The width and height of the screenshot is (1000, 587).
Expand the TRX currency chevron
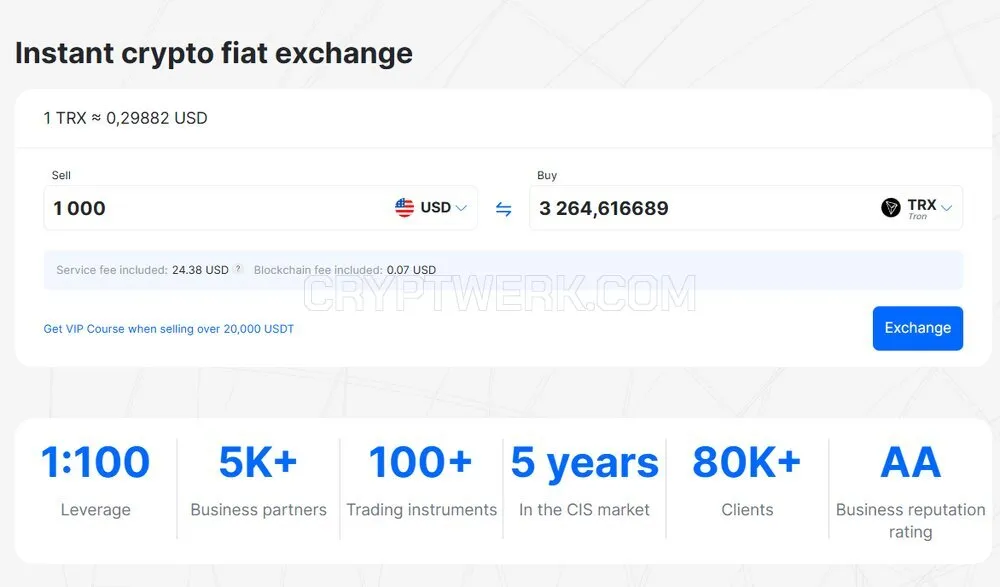[x=946, y=208]
